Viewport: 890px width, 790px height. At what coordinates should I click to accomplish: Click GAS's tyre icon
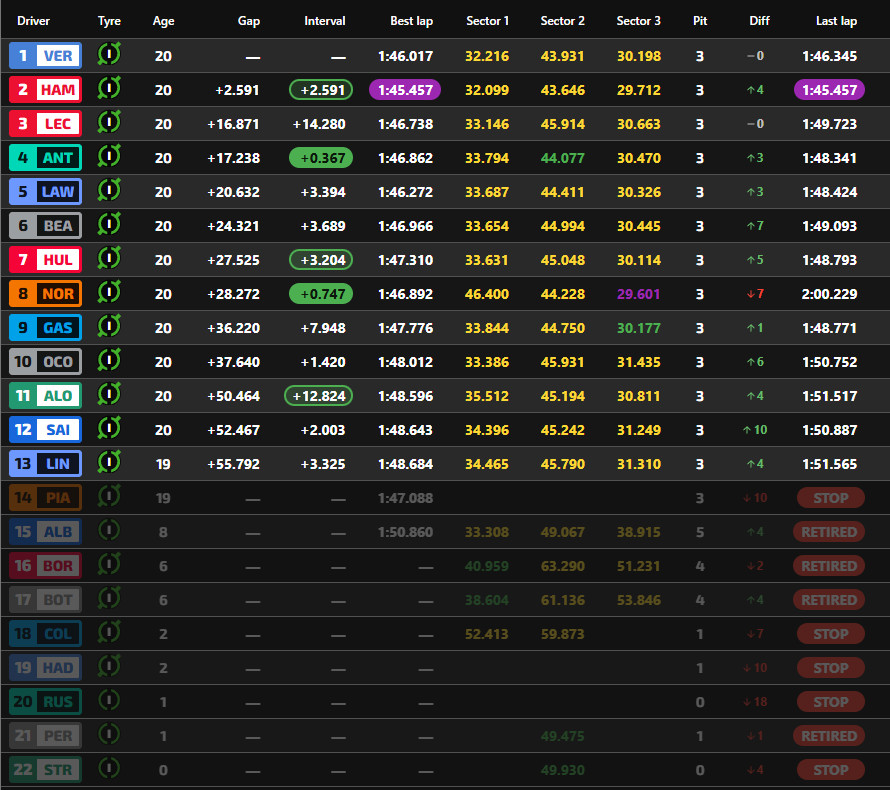(x=109, y=327)
